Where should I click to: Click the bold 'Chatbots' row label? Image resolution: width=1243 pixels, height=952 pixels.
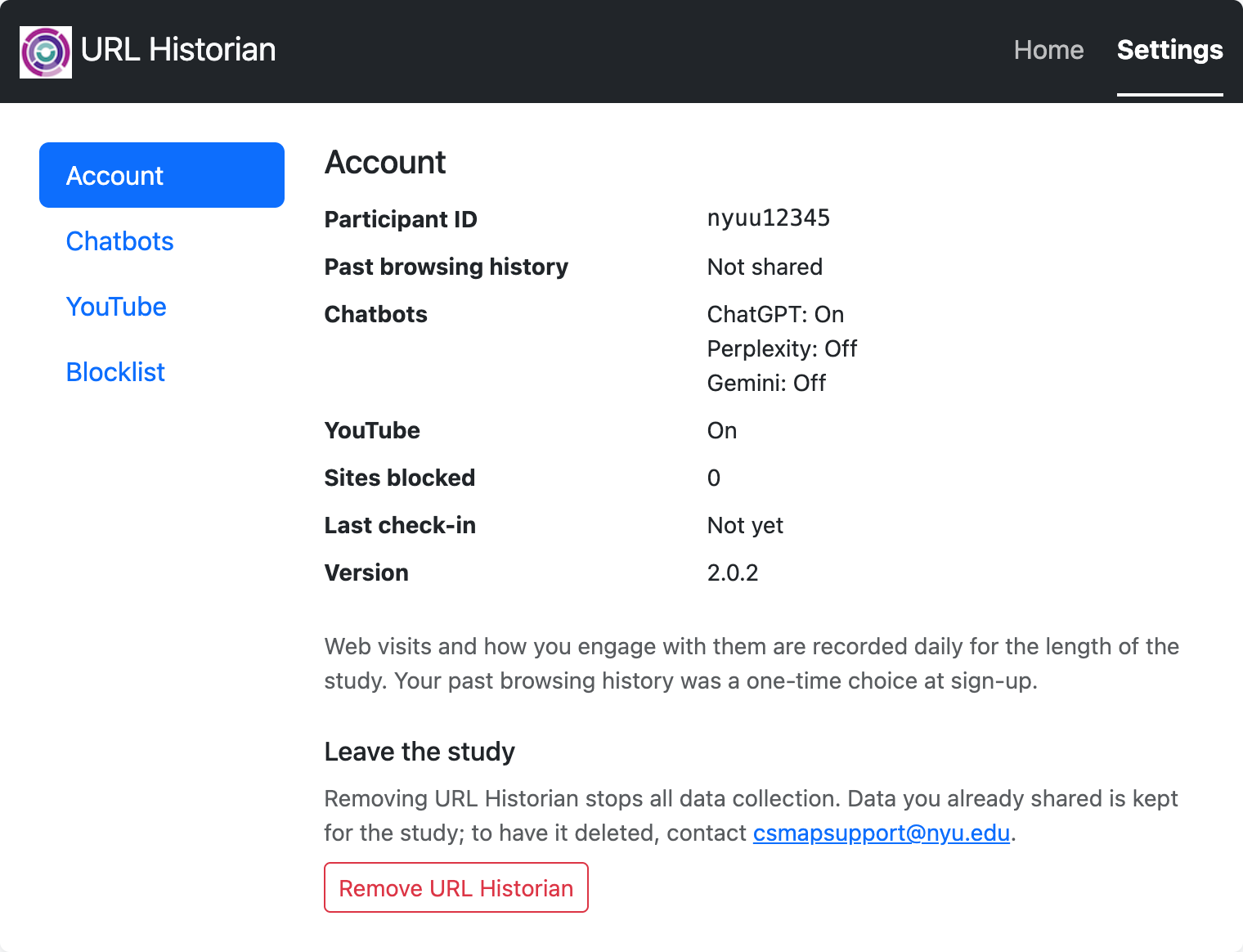[376, 314]
